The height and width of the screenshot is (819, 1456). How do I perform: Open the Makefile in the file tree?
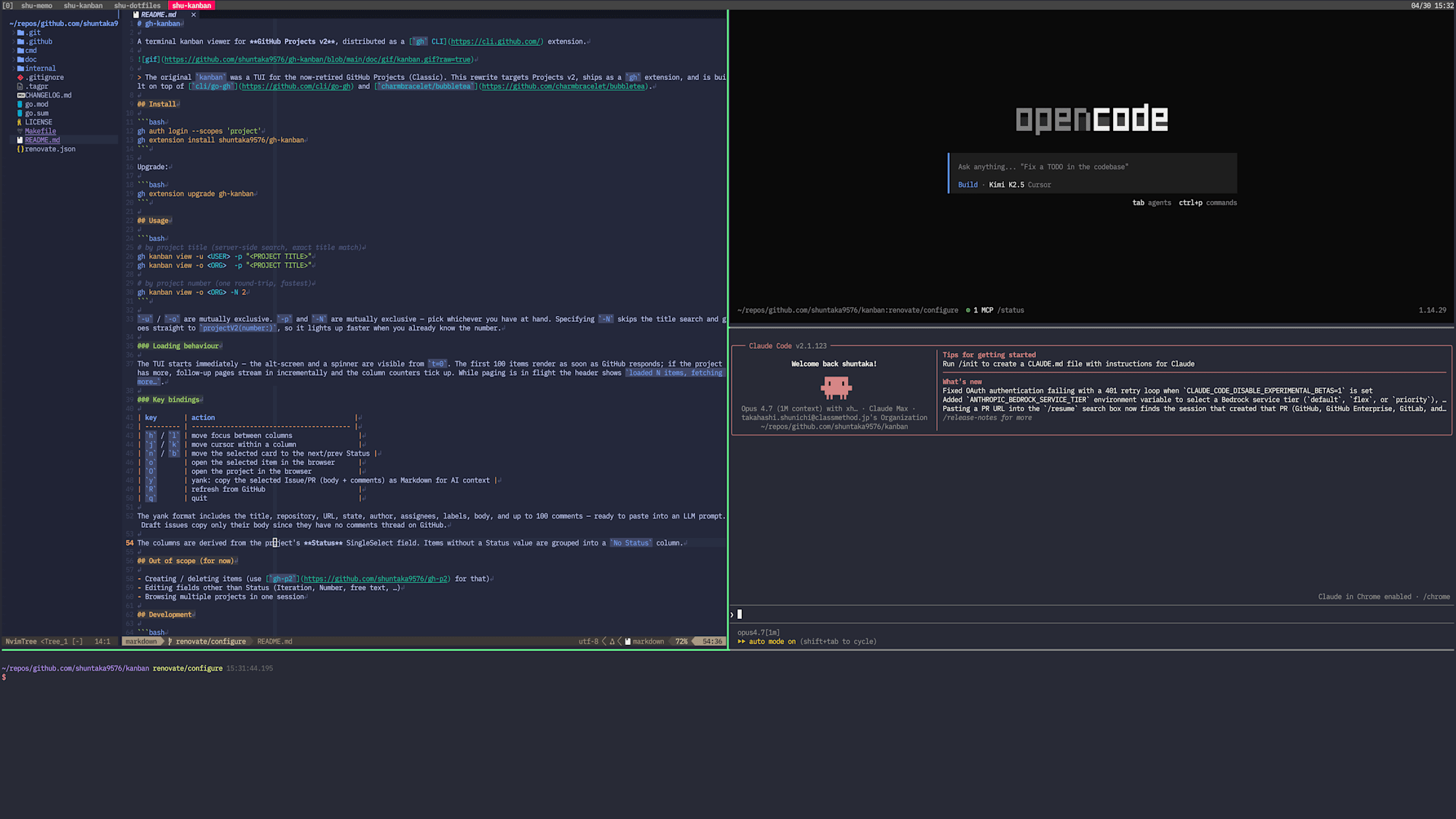[x=40, y=131]
